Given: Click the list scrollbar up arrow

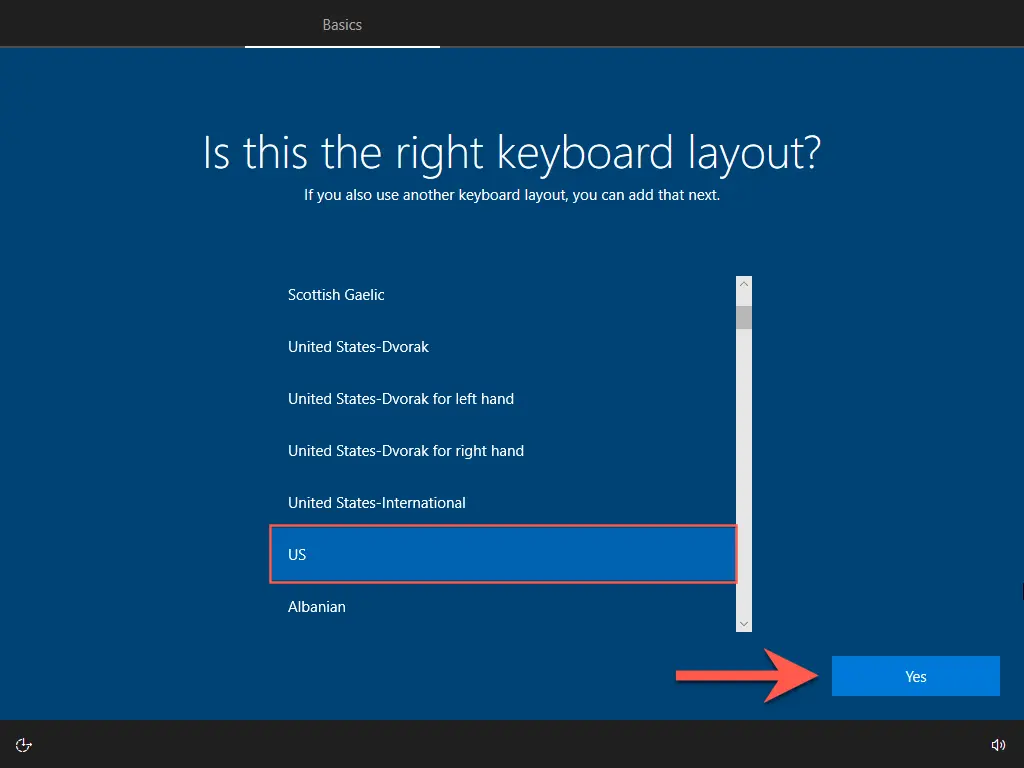Looking at the screenshot, I should tap(744, 284).
